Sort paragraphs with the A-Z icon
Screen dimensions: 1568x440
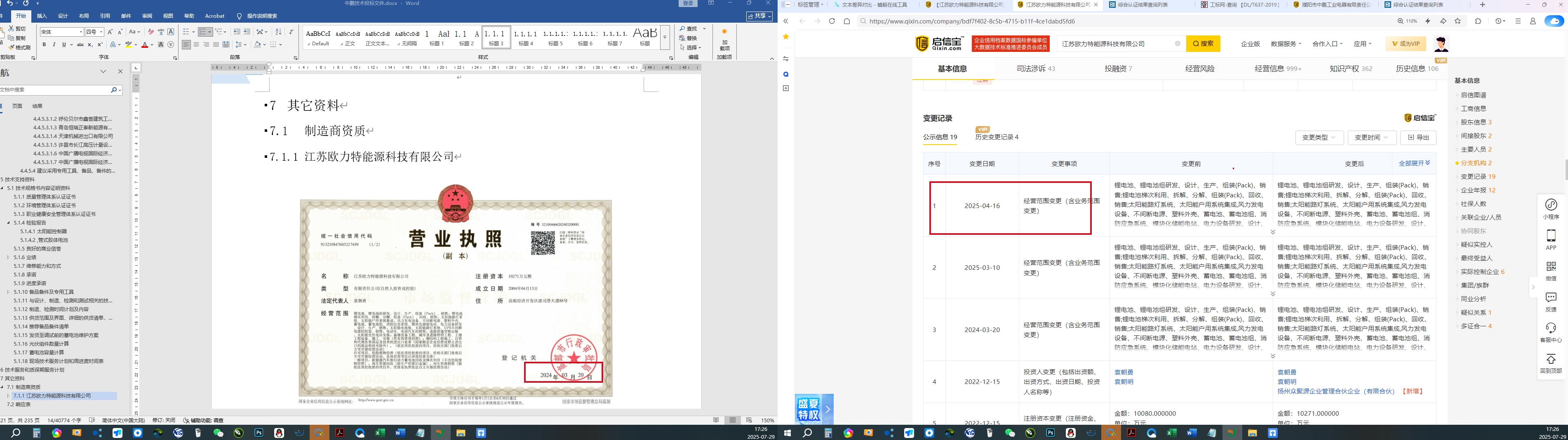coord(278,32)
